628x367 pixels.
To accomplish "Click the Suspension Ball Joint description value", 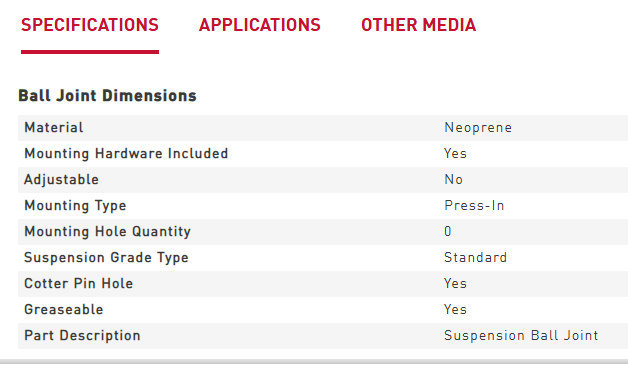I will coord(521,335).
